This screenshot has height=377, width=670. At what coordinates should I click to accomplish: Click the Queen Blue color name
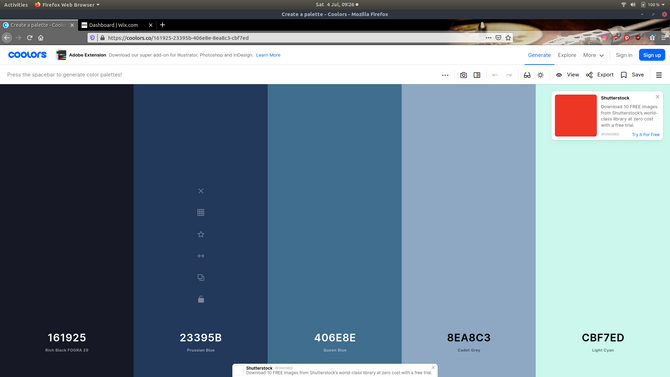[335, 350]
